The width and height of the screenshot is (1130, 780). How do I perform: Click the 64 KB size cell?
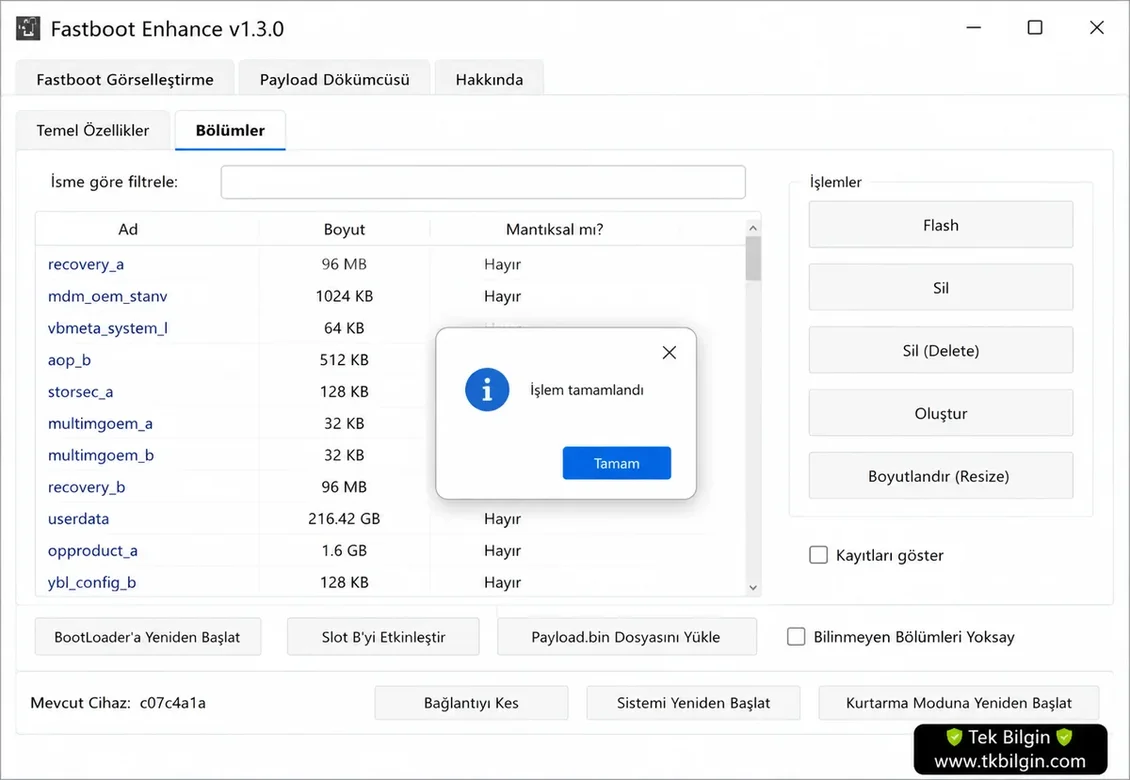344,328
